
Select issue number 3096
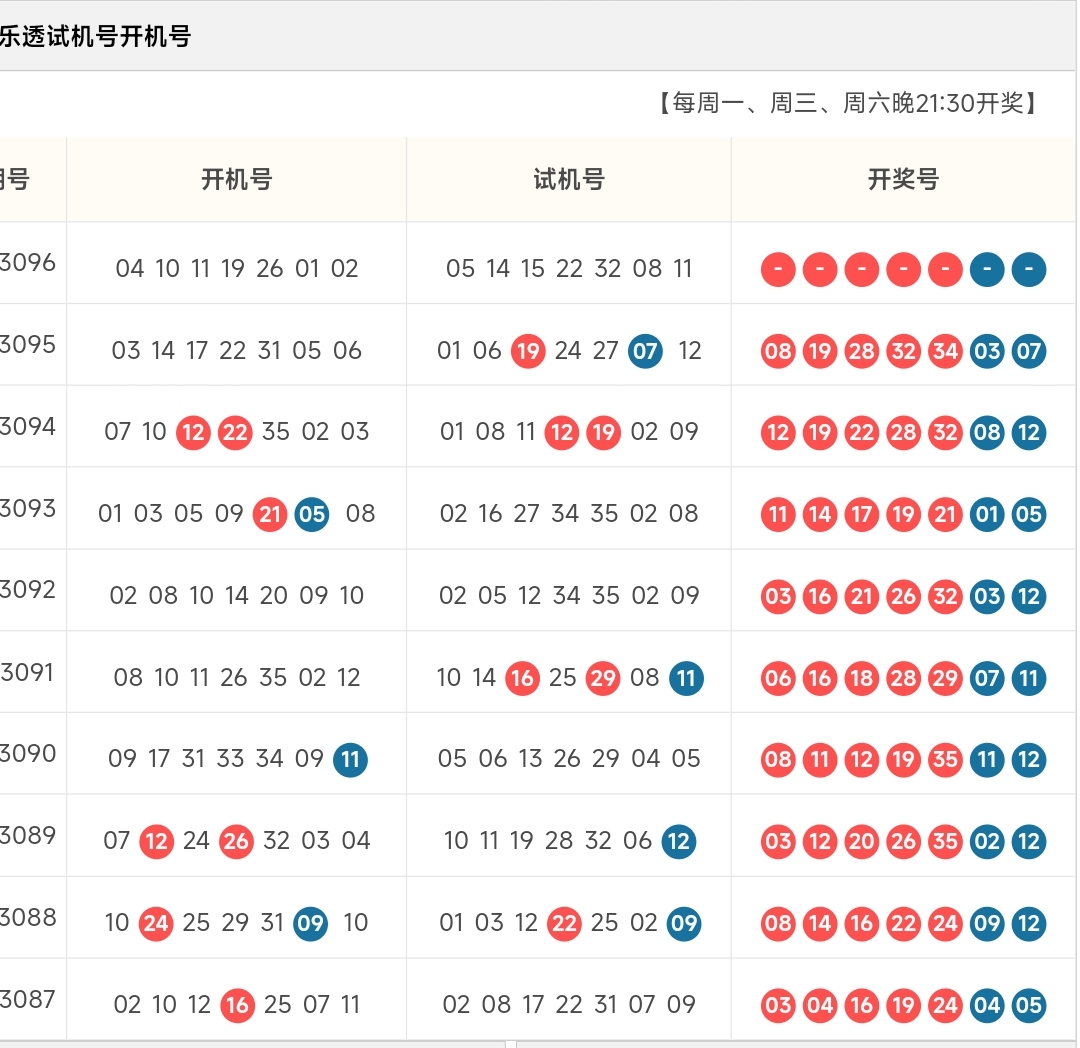28,262
